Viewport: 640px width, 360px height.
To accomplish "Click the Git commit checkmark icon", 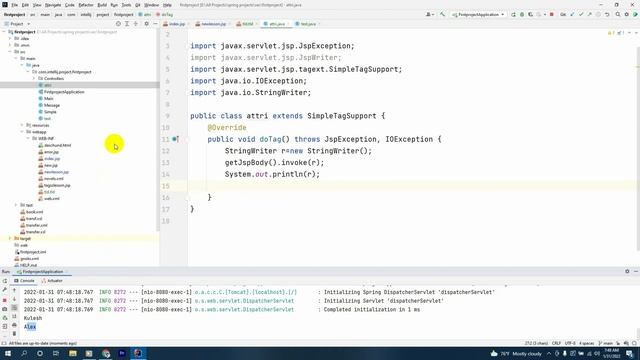I will point(581,15).
